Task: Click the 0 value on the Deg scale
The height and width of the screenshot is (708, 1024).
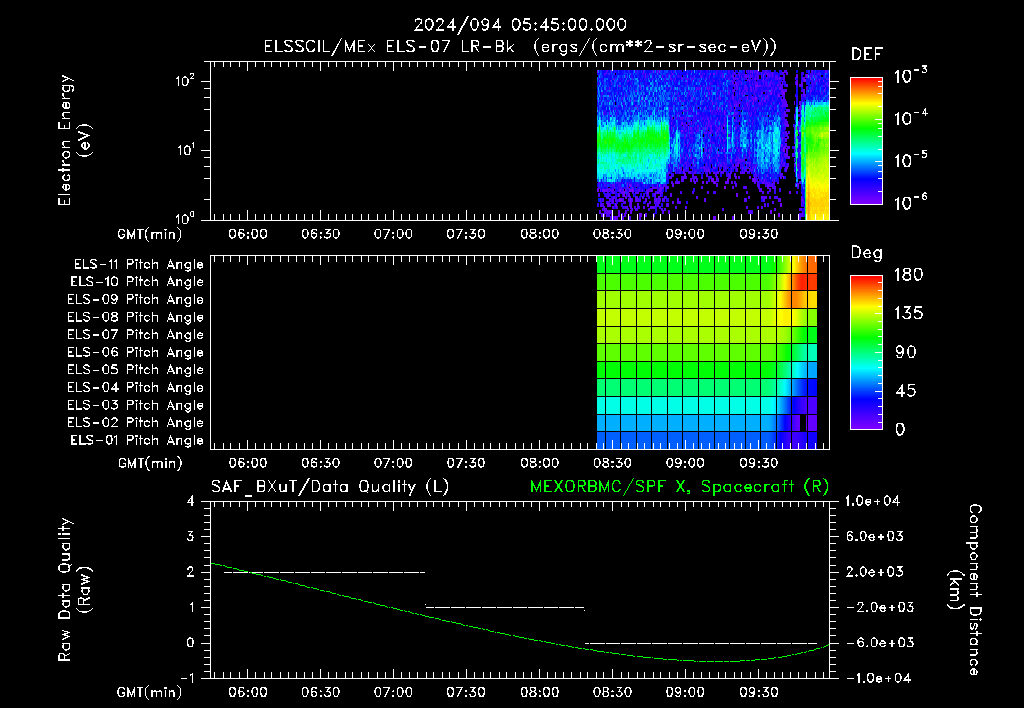Action: click(900, 429)
